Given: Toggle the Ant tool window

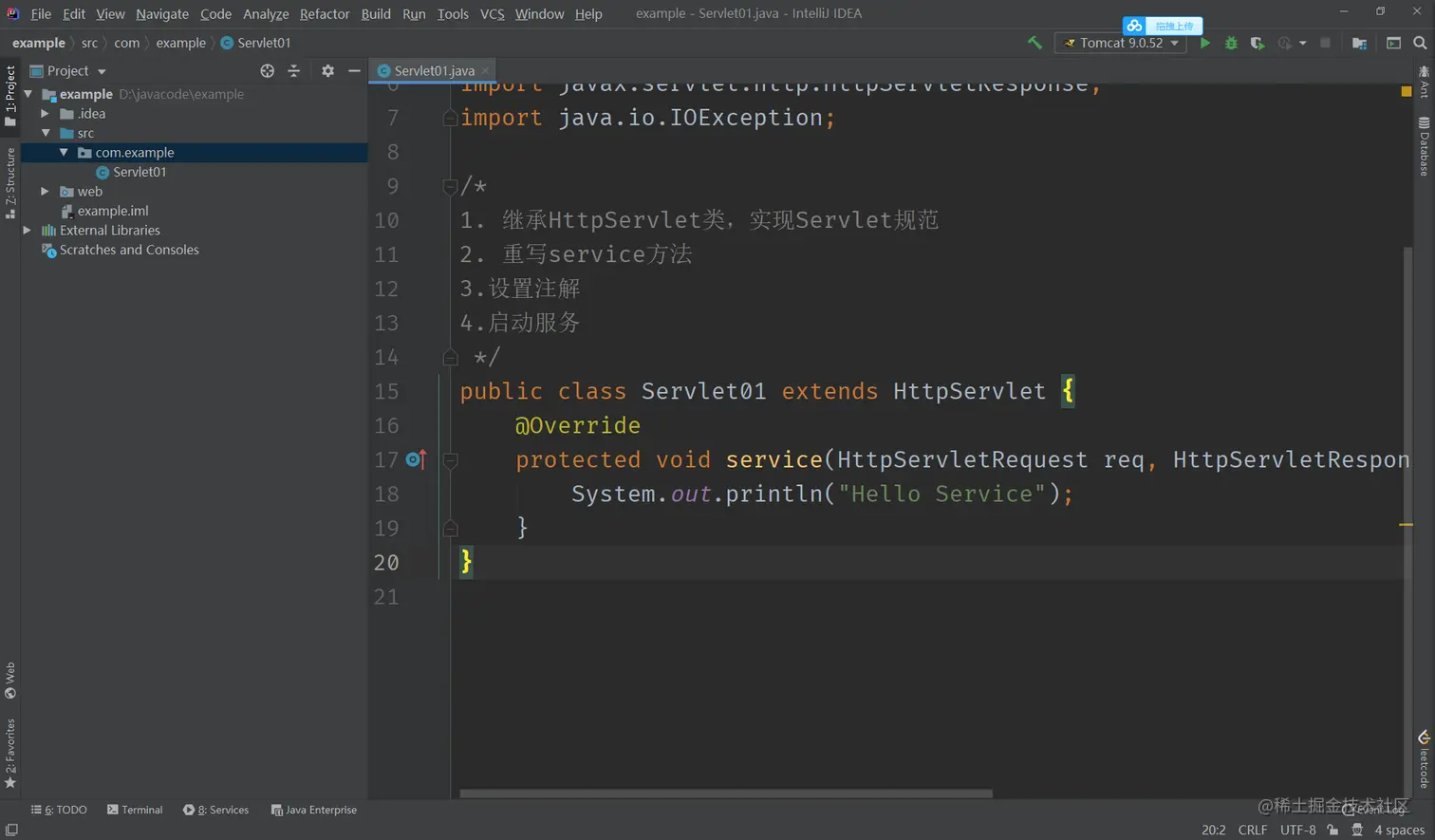Looking at the screenshot, I should (x=1424, y=83).
